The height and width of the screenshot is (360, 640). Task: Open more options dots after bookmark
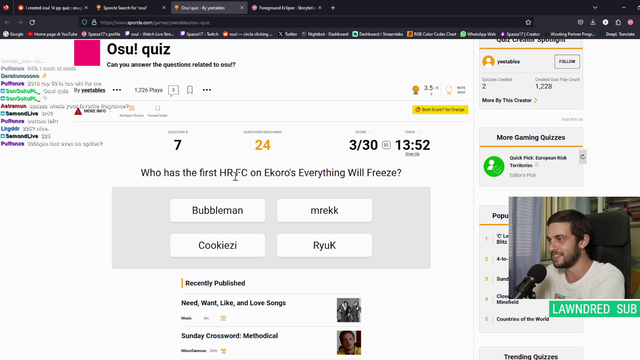[207, 90]
